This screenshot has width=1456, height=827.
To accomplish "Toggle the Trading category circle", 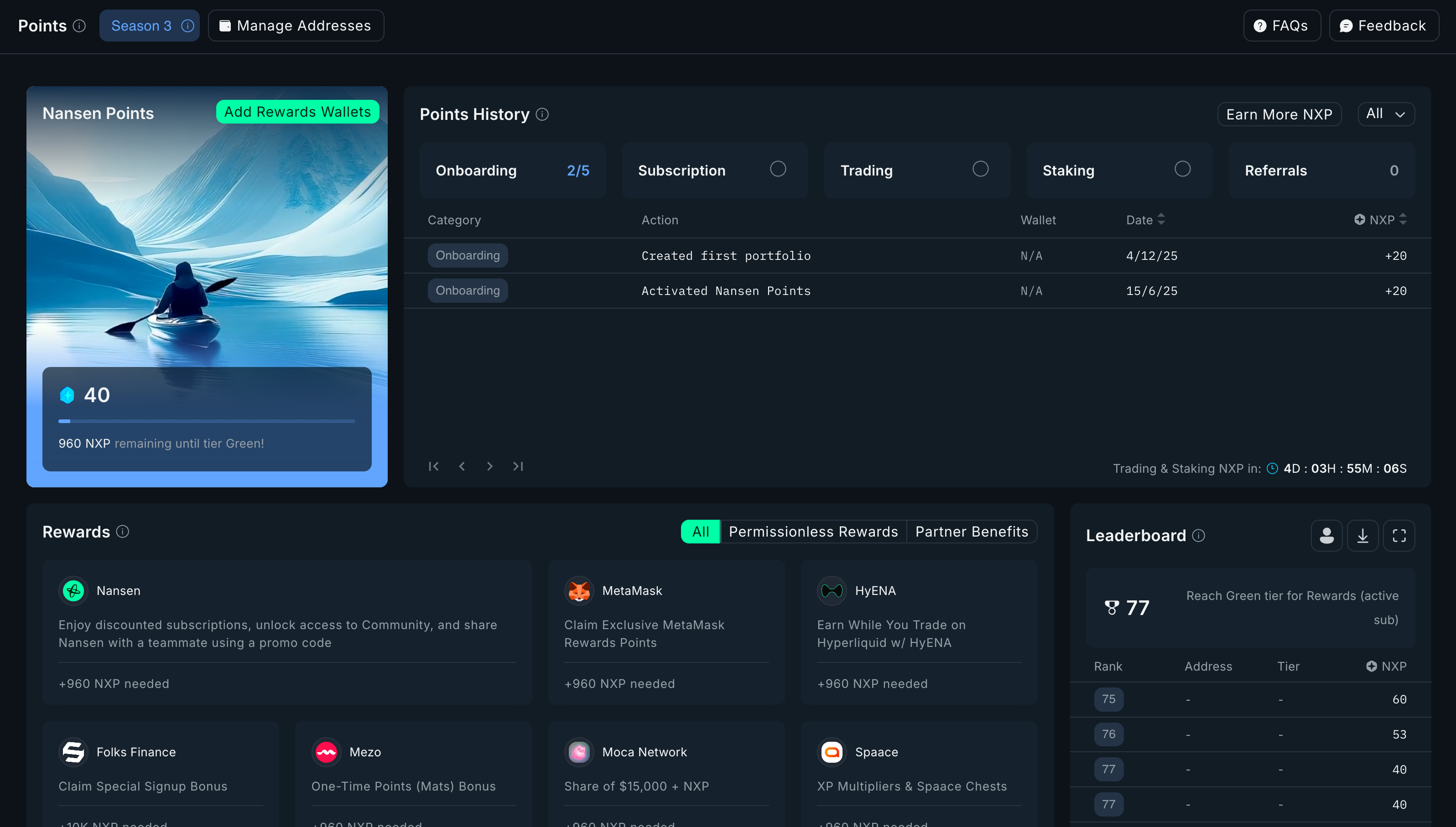I will [x=980, y=169].
